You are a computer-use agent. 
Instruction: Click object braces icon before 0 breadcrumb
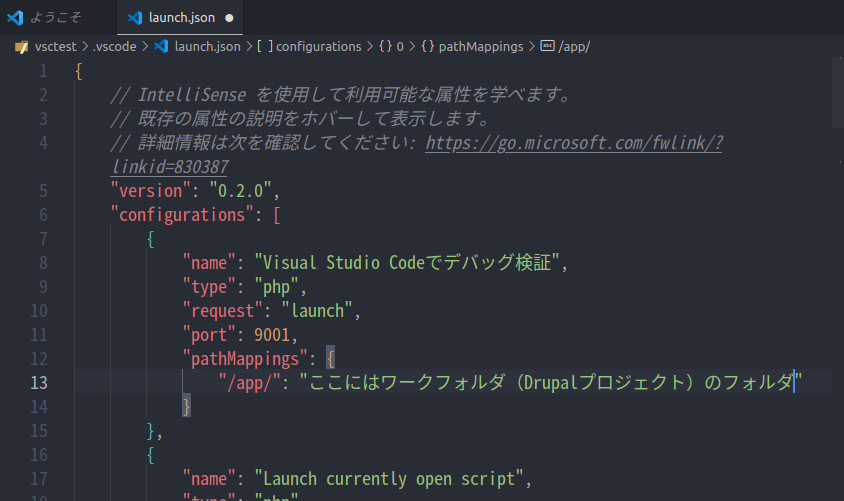(x=385, y=46)
